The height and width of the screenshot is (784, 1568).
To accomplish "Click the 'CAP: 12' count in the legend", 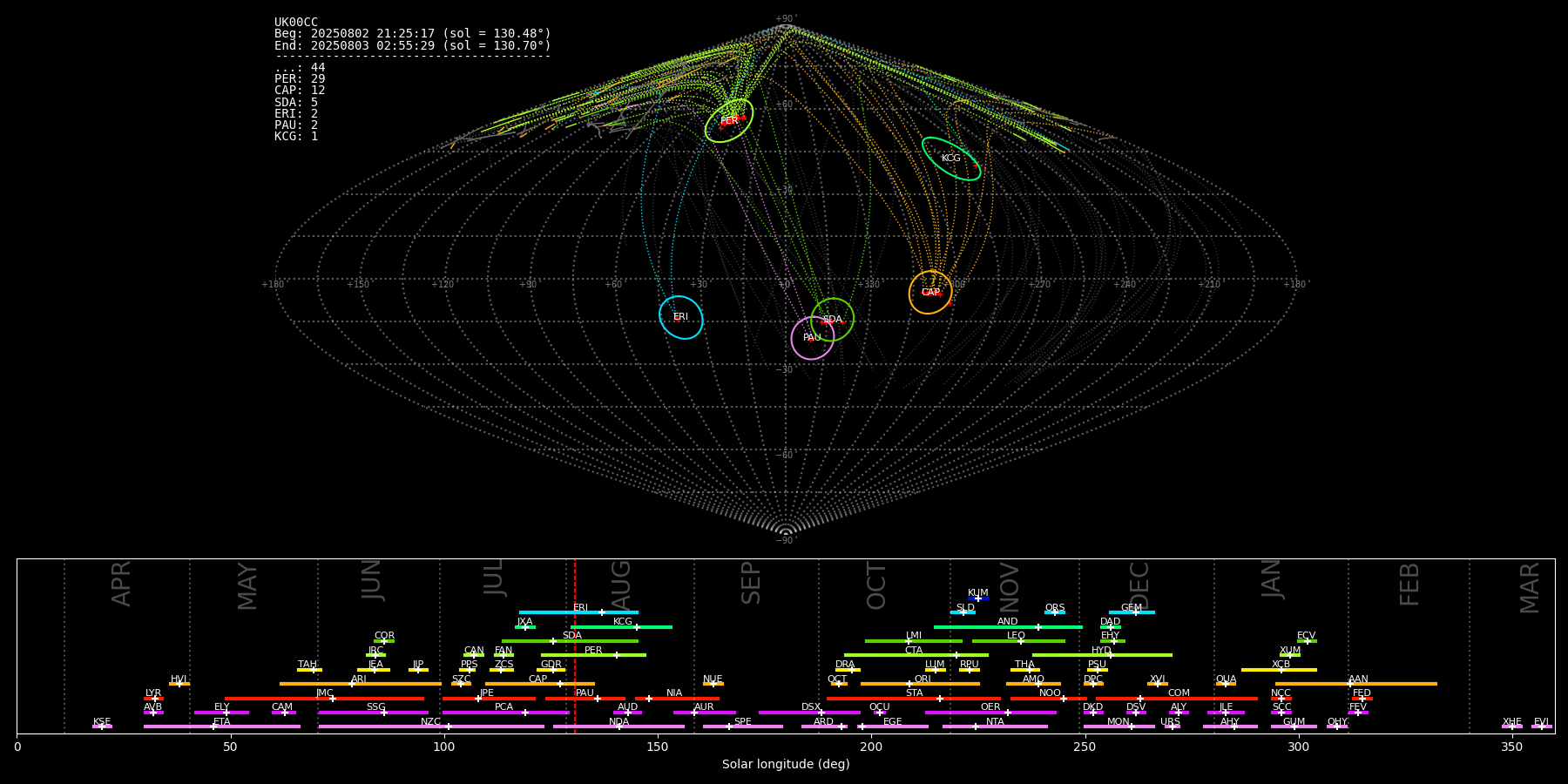I will point(300,91).
